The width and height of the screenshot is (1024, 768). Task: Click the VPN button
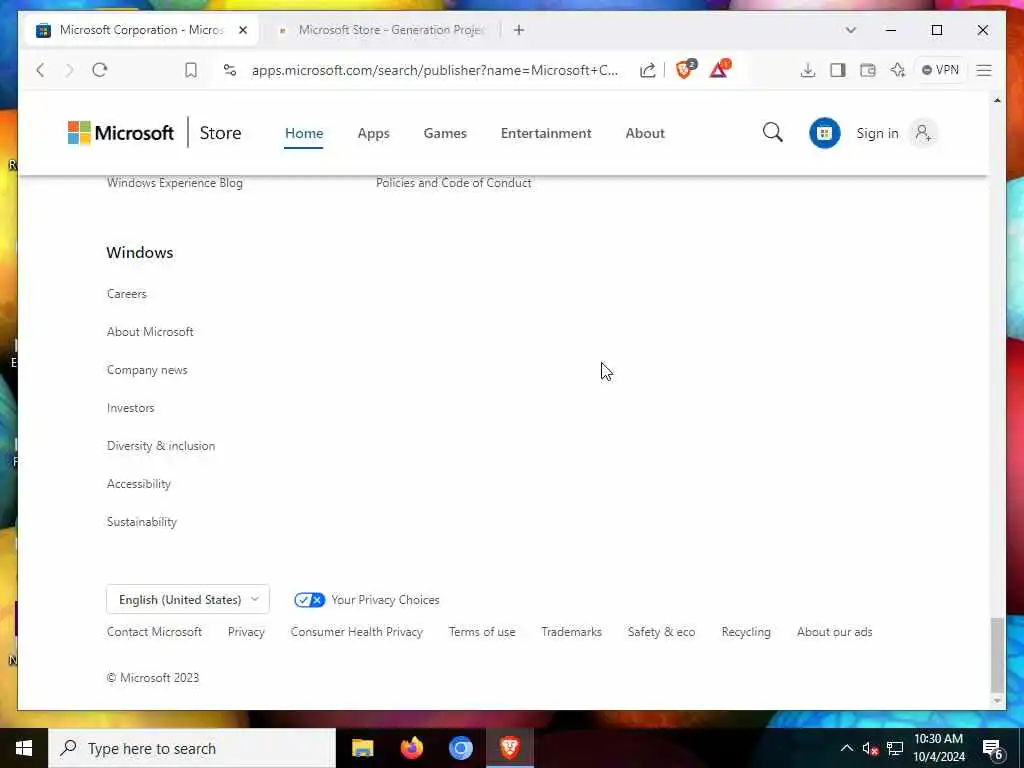(x=940, y=70)
